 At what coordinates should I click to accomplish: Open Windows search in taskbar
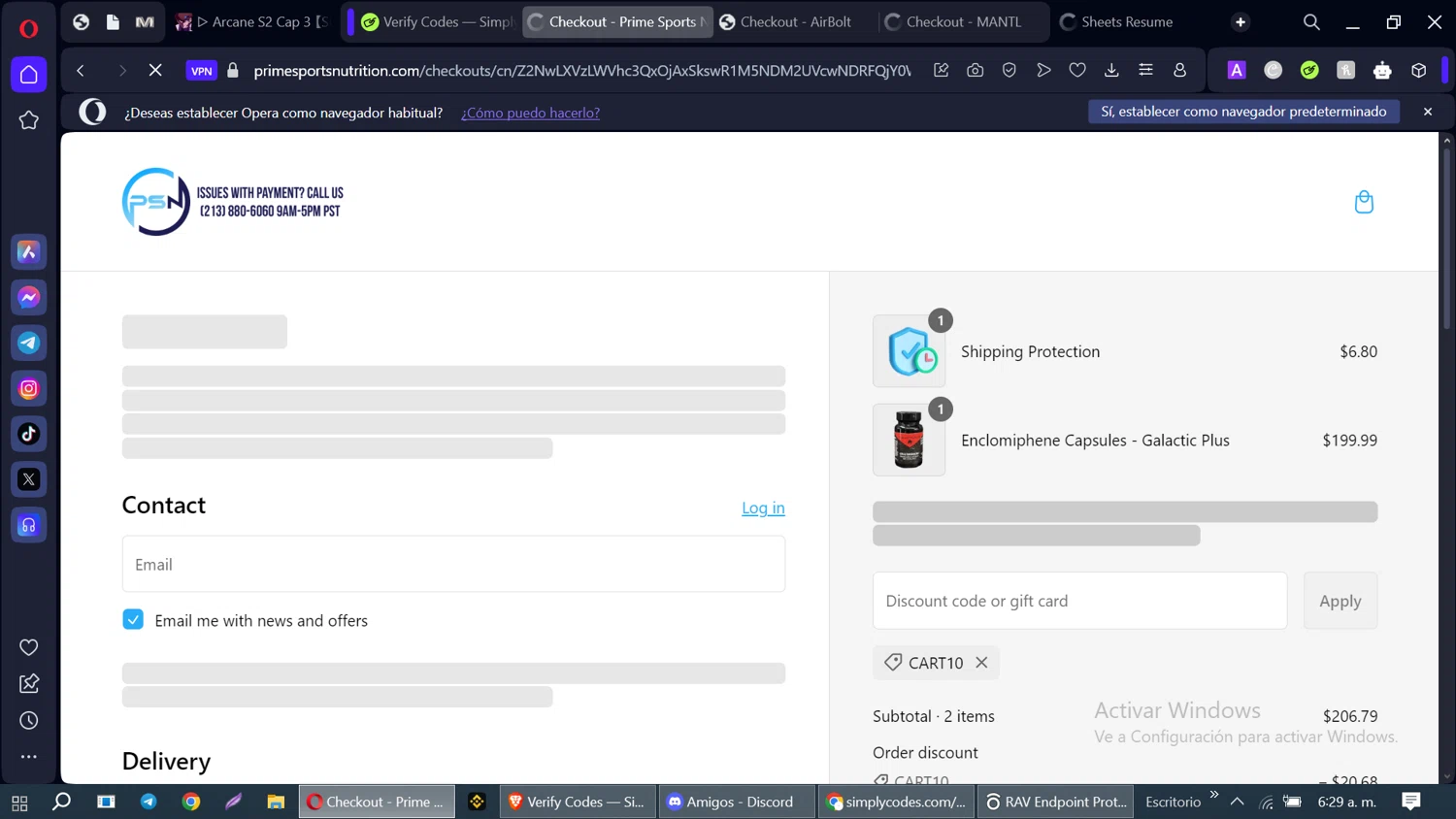61,802
